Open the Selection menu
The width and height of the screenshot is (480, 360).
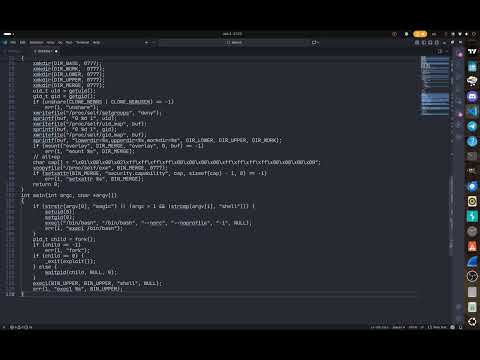pyautogui.click(x=36, y=42)
